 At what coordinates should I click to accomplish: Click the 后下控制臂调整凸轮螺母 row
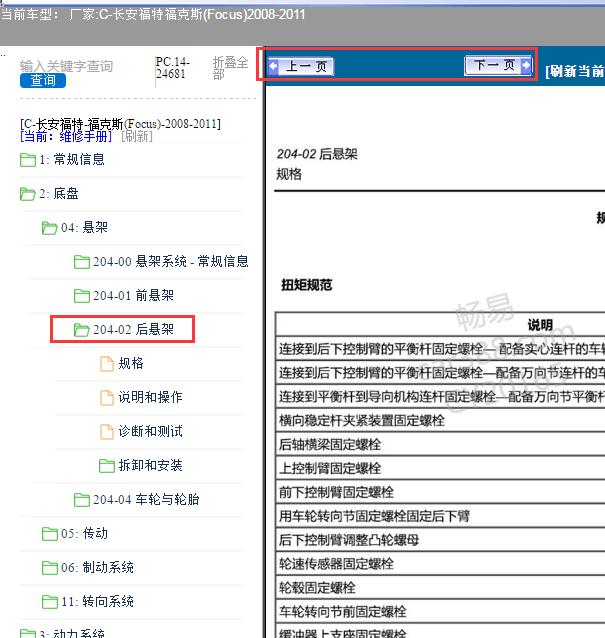tap(440, 540)
